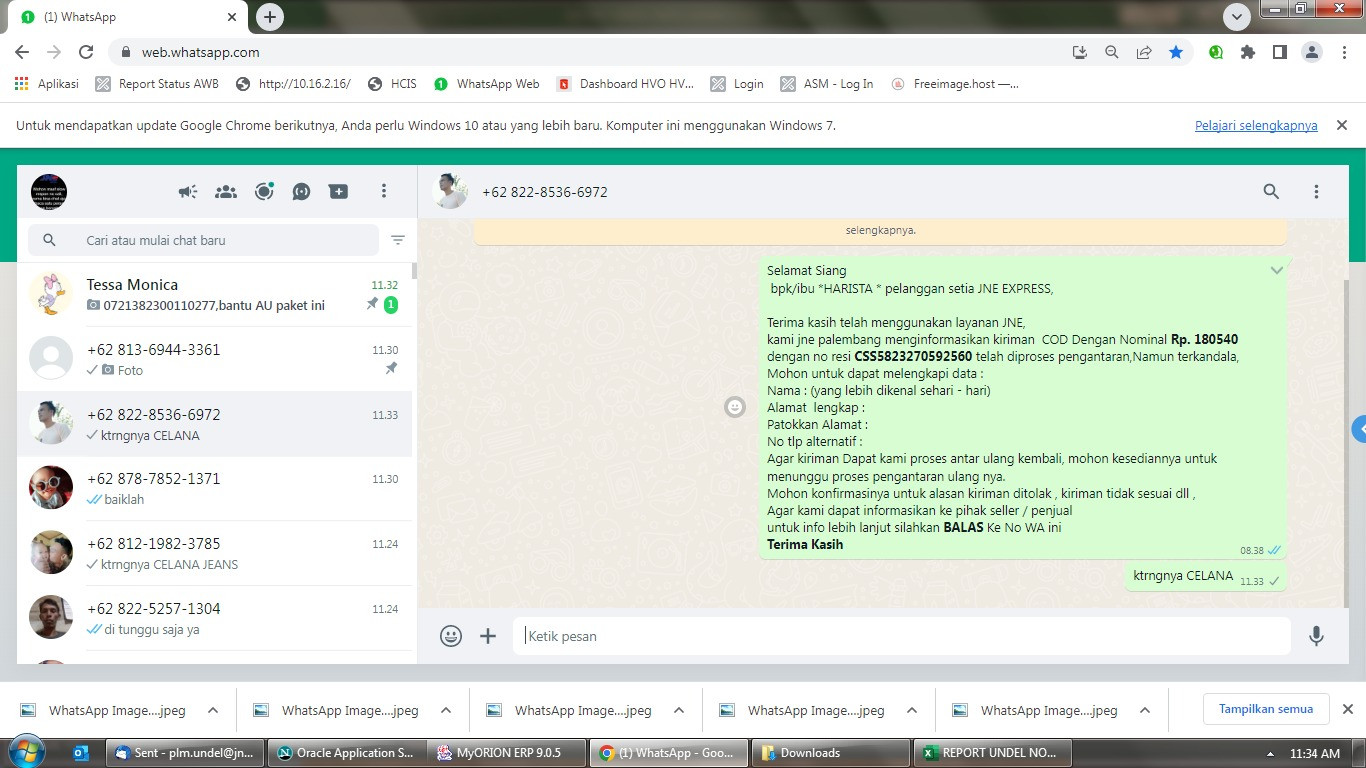Click the Pelajari selengkapnya link
This screenshot has height=768, width=1366.
1256,126
